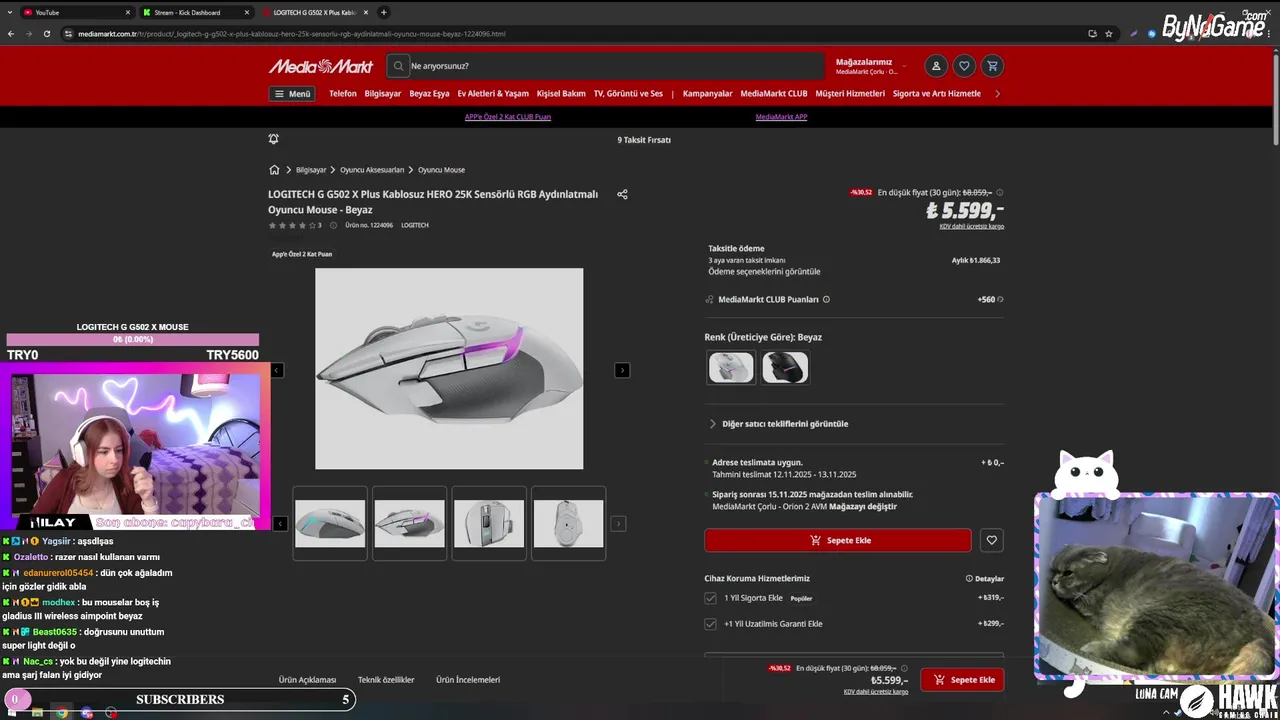Click APP'e Özel 2 Kat CLUB Puan link
Screen dimensions: 1280x720
pos(508,117)
